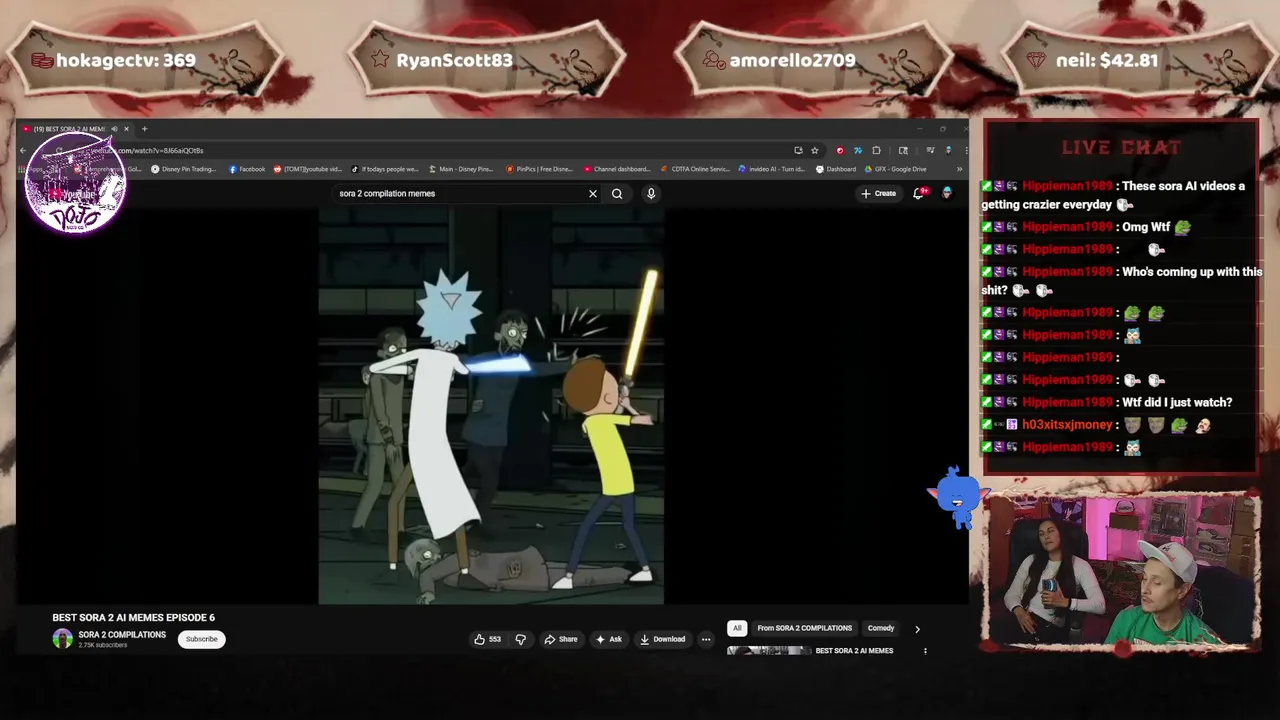
Task: Search with your voice microphone button
Action: click(x=651, y=194)
